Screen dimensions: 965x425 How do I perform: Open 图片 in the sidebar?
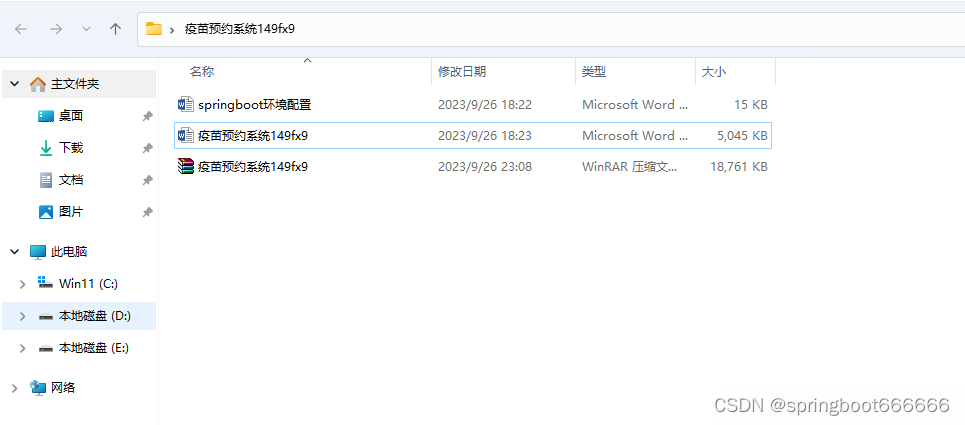point(71,212)
